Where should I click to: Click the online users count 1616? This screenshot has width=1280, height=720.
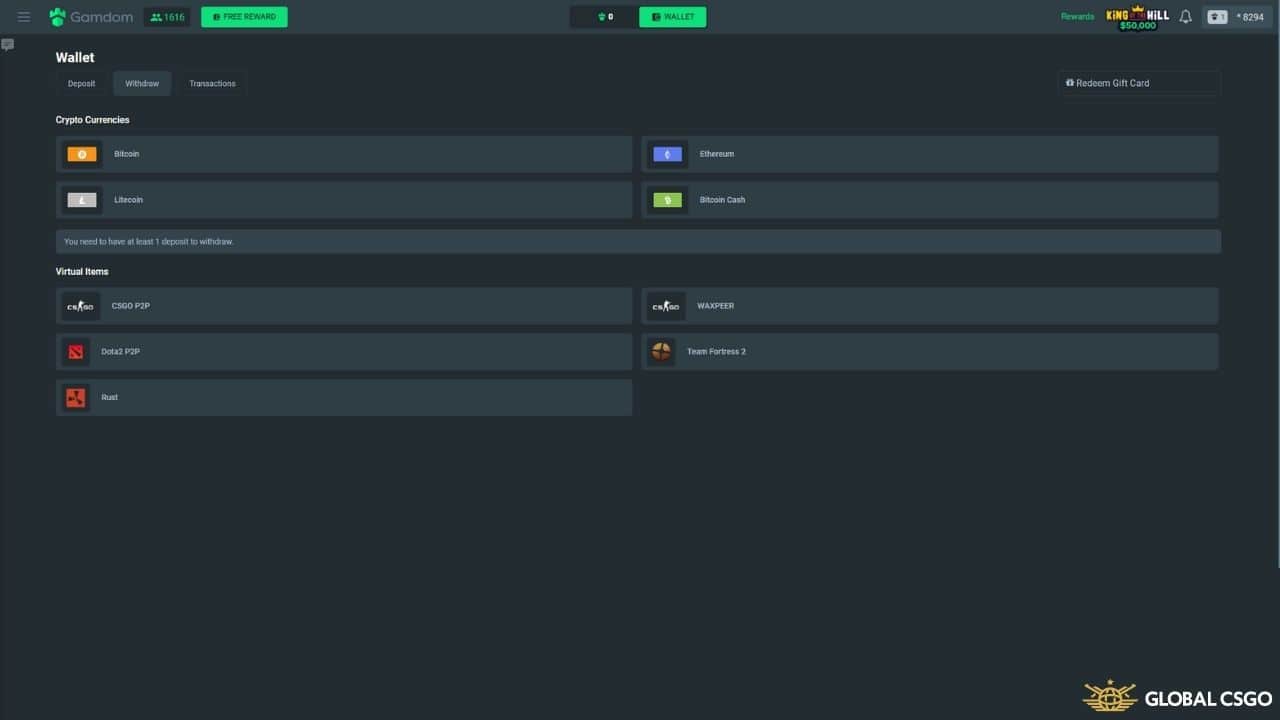coord(167,17)
